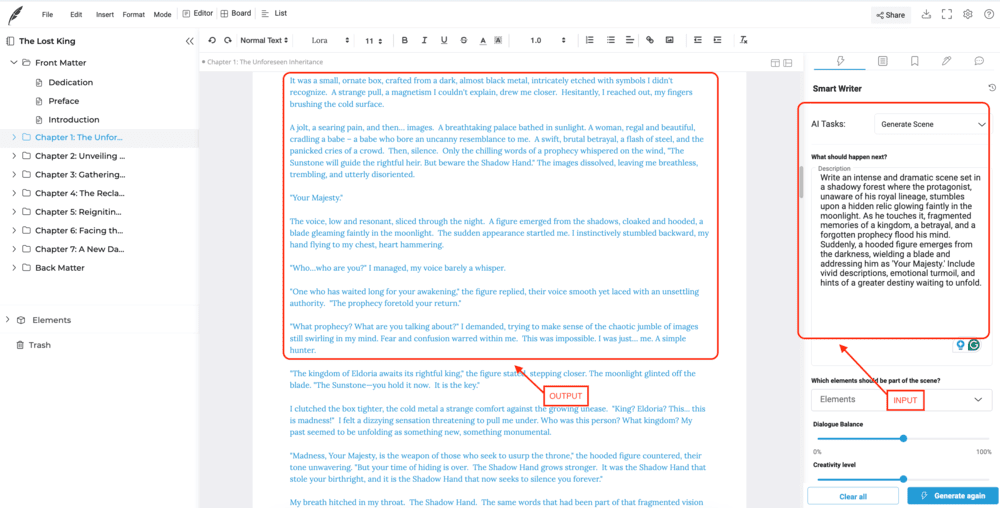Viewport: 1000px width, 508px height.
Task: Collapse the left sidebar with double chevron
Action: tap(189, 41)
